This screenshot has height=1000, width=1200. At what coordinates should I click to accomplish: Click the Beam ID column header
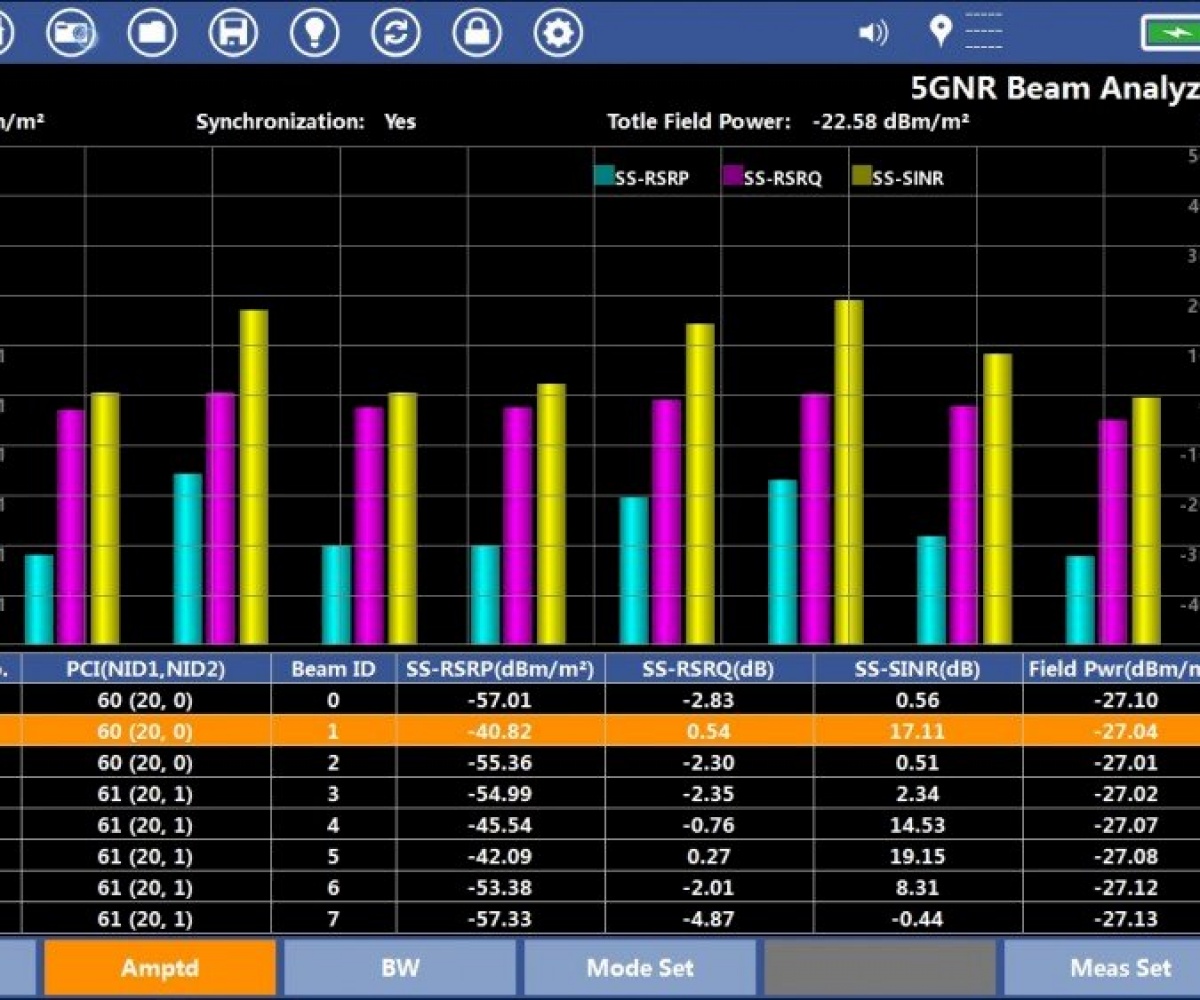[333, 669]
